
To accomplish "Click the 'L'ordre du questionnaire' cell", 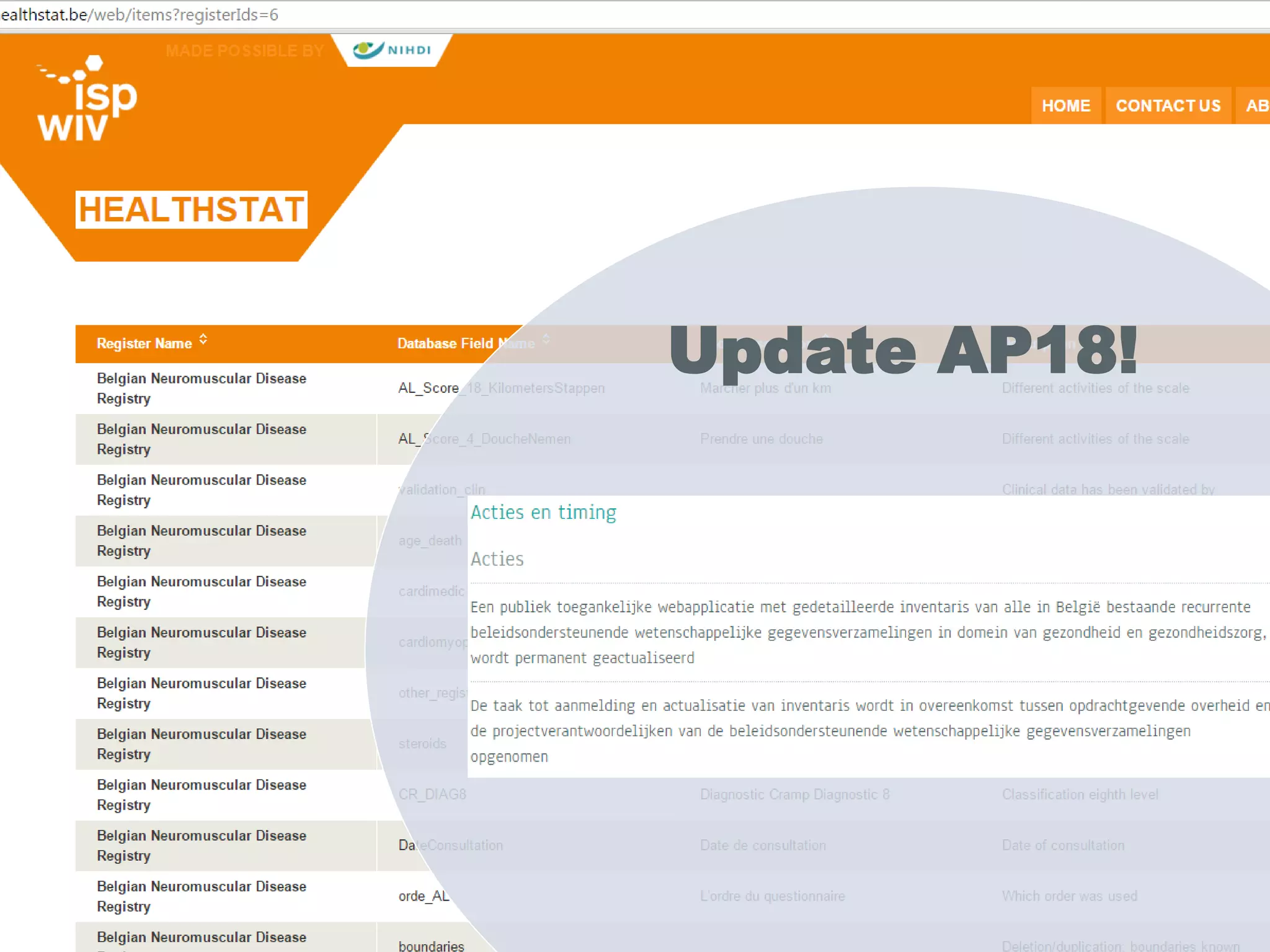I will pyautogui.click(x=773, y=896).
